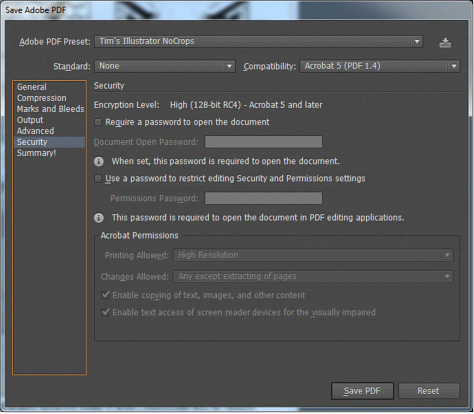Viewport: 474px width, 414px height.
Task: Click info icon beside document open password note
Action: pyautogui.click(x=98, y=161)
